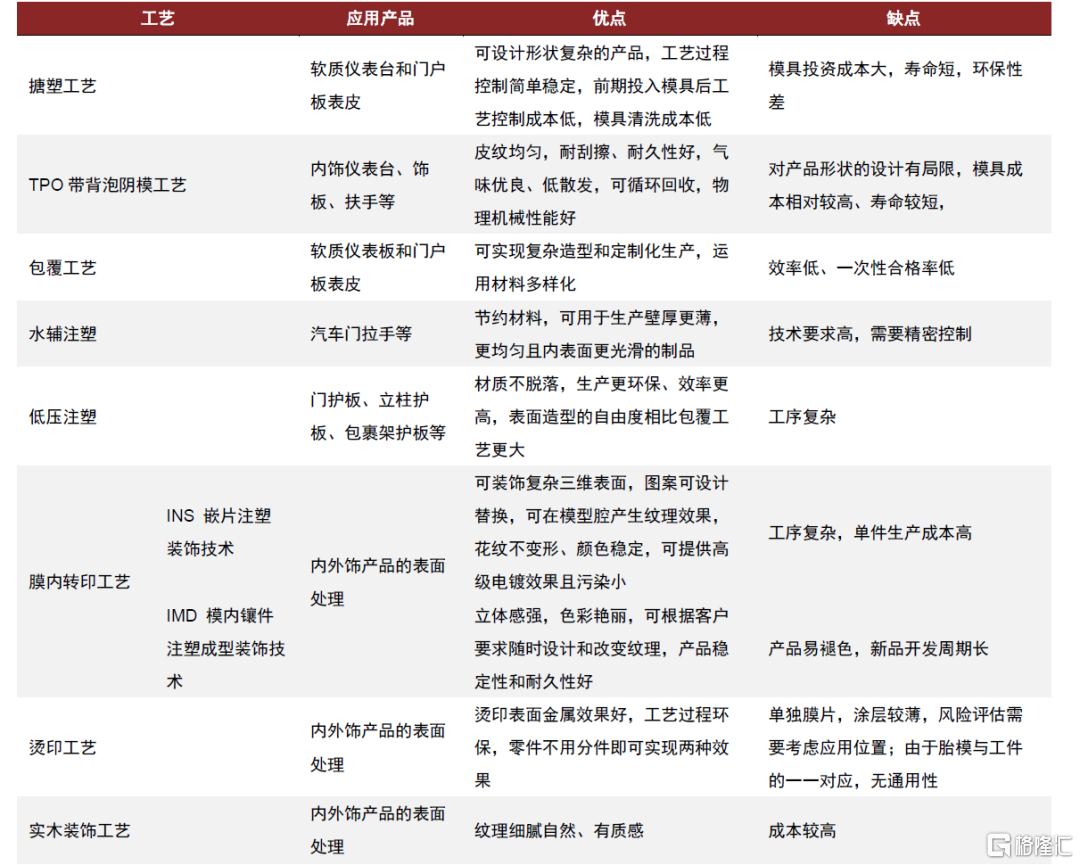Select the 效率低、一次性合格率低 disadvantage cell
The image size is (1080, 865).
click(x=861, y=268)
